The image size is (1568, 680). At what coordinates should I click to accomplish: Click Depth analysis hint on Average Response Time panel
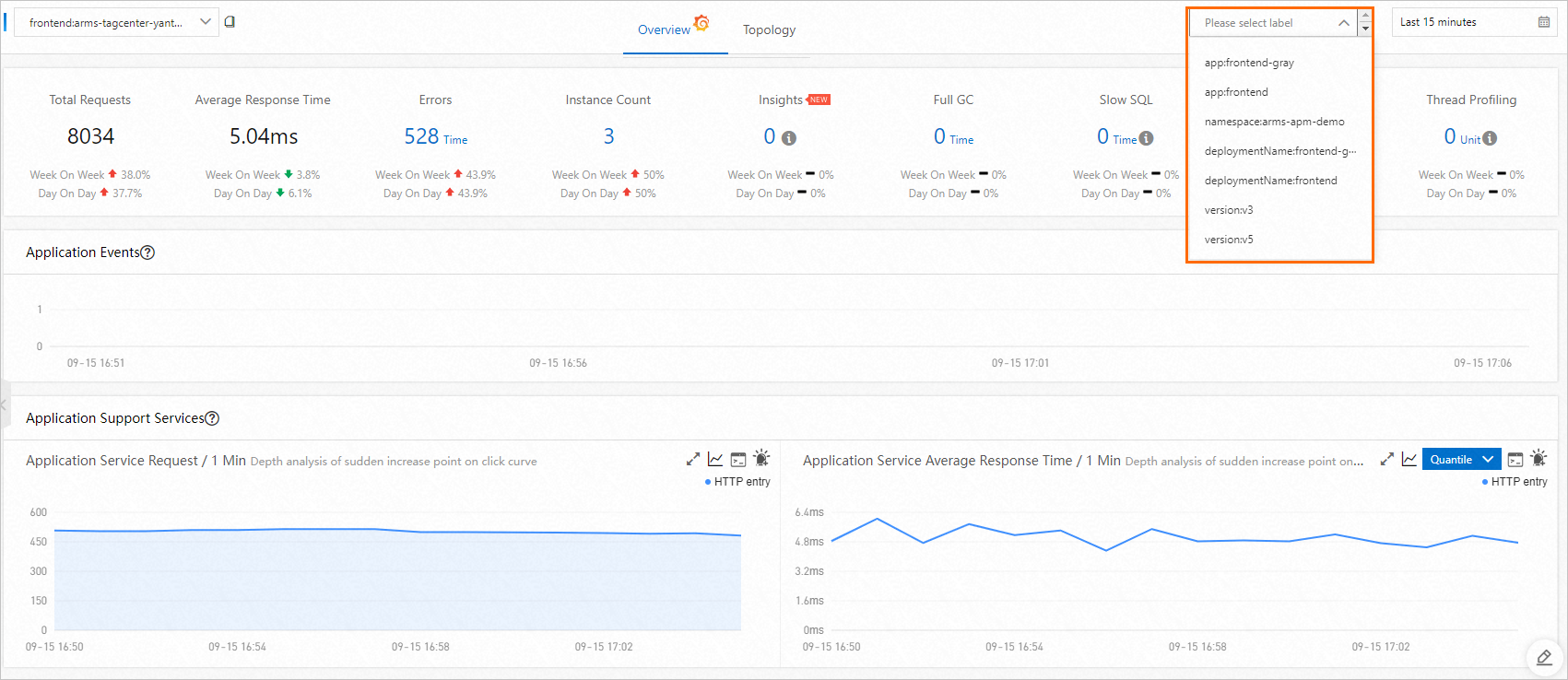1244,462
